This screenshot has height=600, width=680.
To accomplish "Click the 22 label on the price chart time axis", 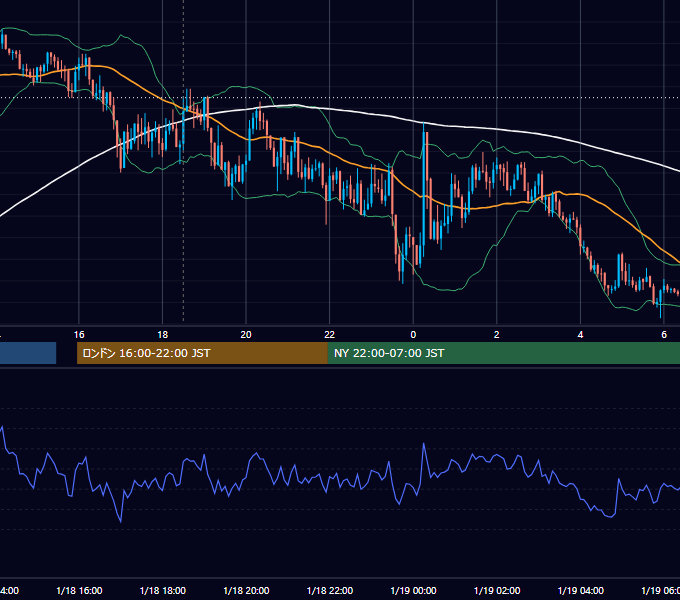I will 330,335.
